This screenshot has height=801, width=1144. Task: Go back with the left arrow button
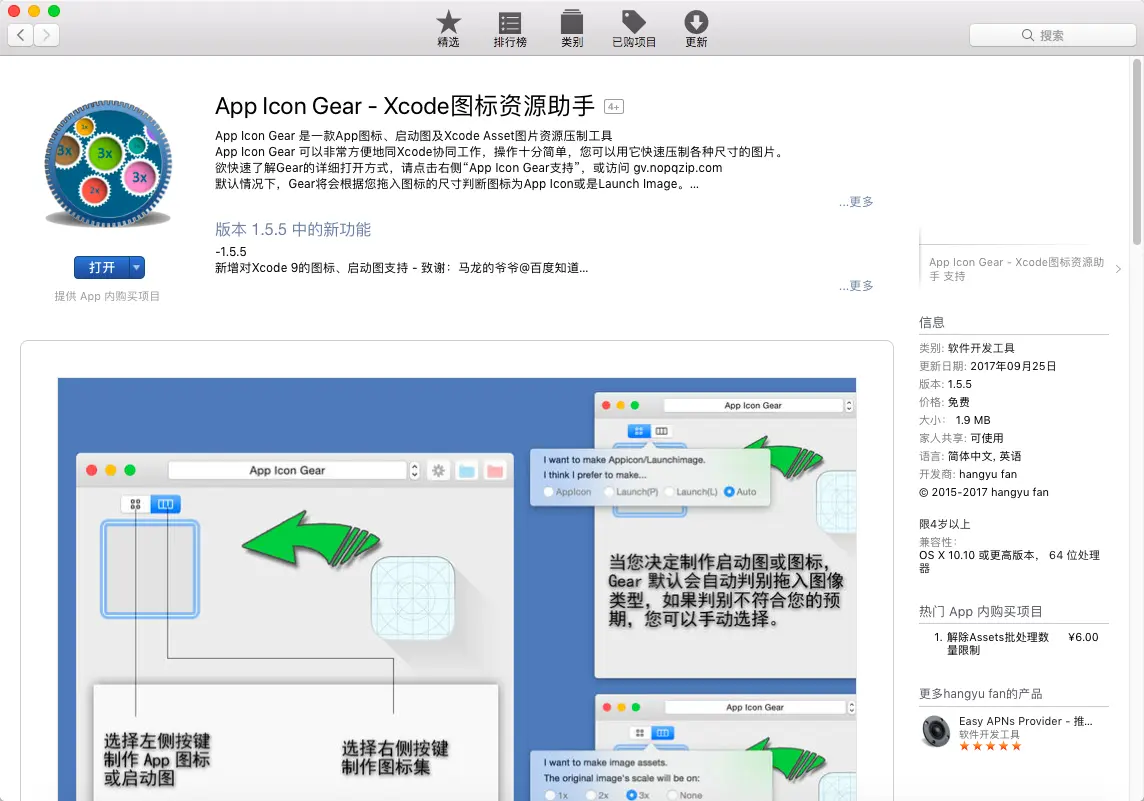tap(20, 34)
